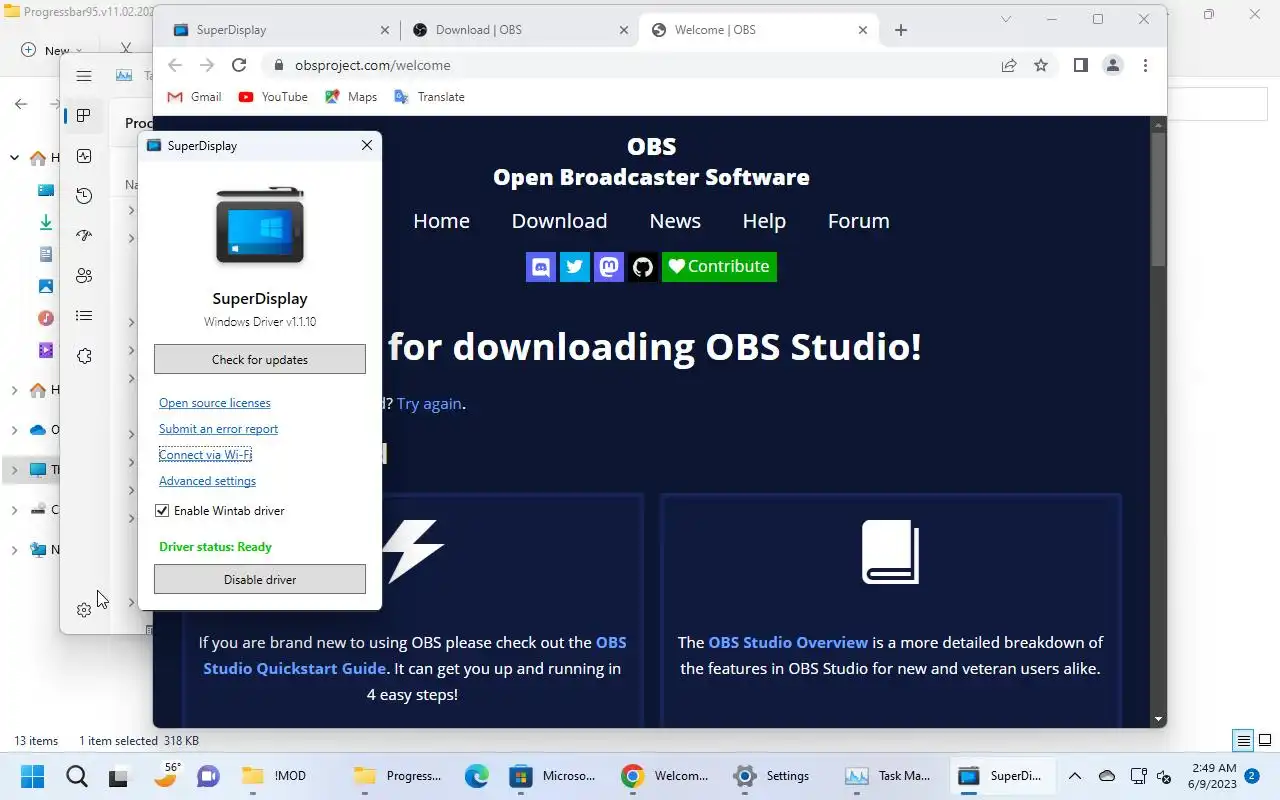Expand This PC node in File Explorer
Screen dimensions: 1280x800
(x=15, y=470)
